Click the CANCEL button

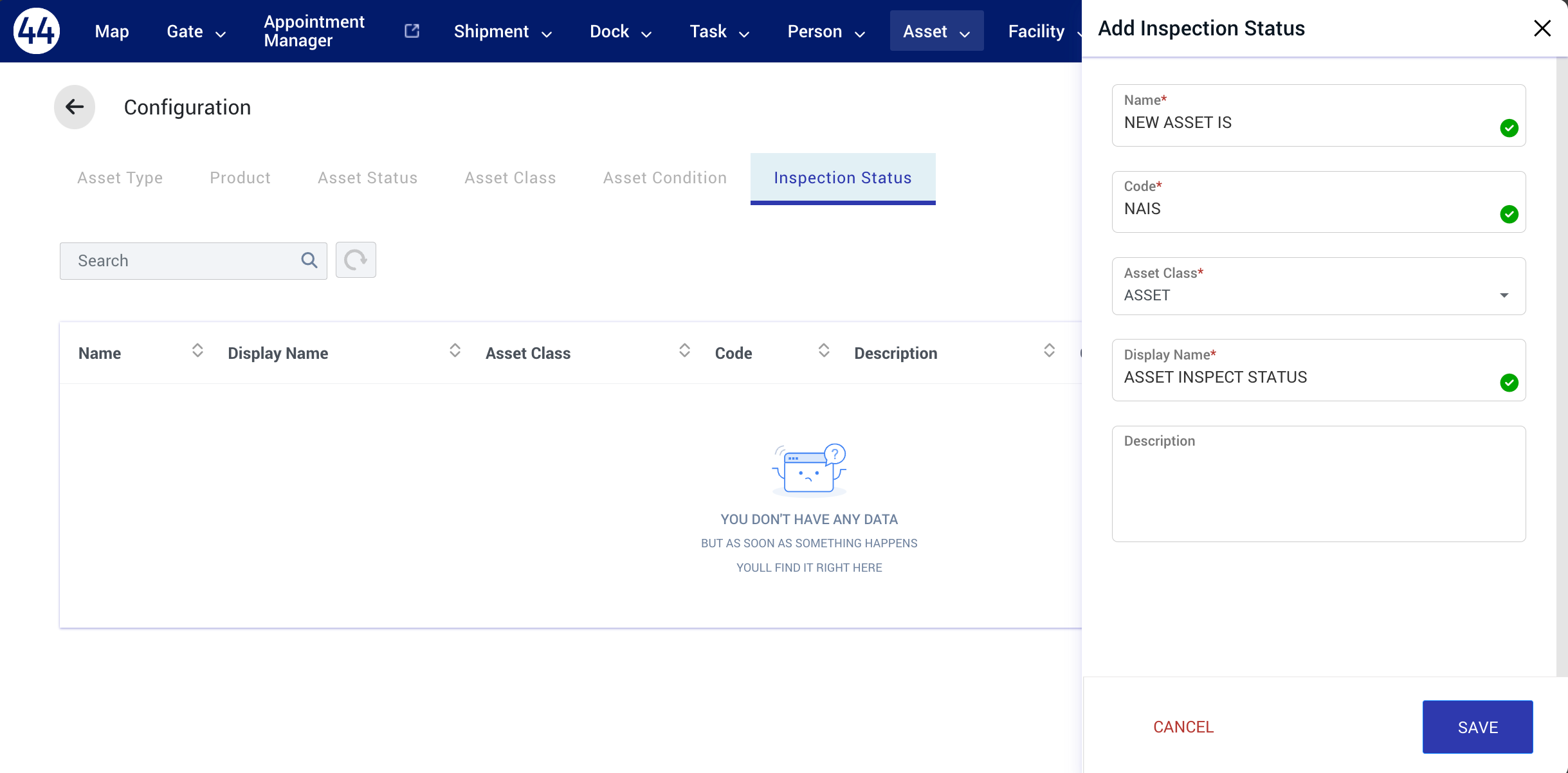(1183, 727)
